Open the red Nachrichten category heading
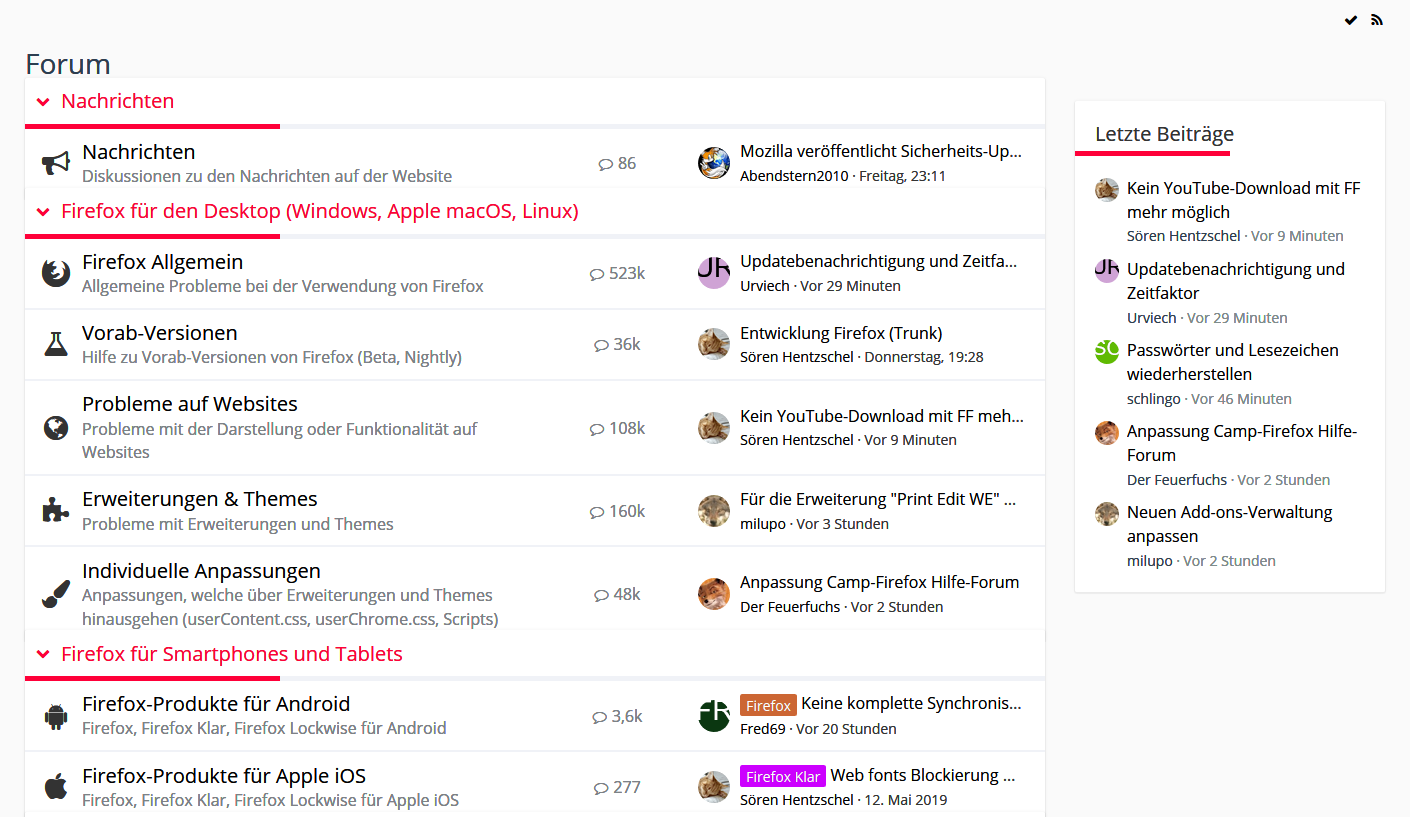The width and height of the screenshot is (1410, 817). pos(118,101)
